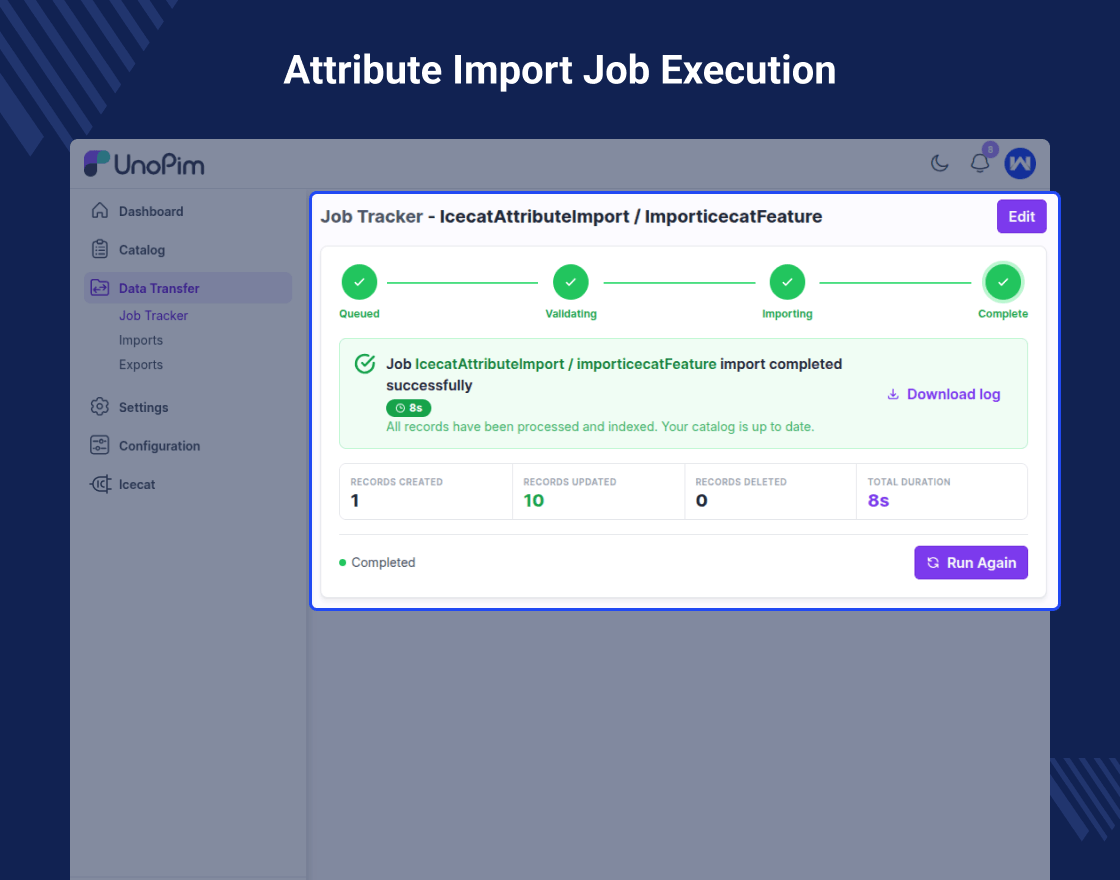Click success circle-check icon
This screenshot has height=880, width=1120.
pos(365,364)
